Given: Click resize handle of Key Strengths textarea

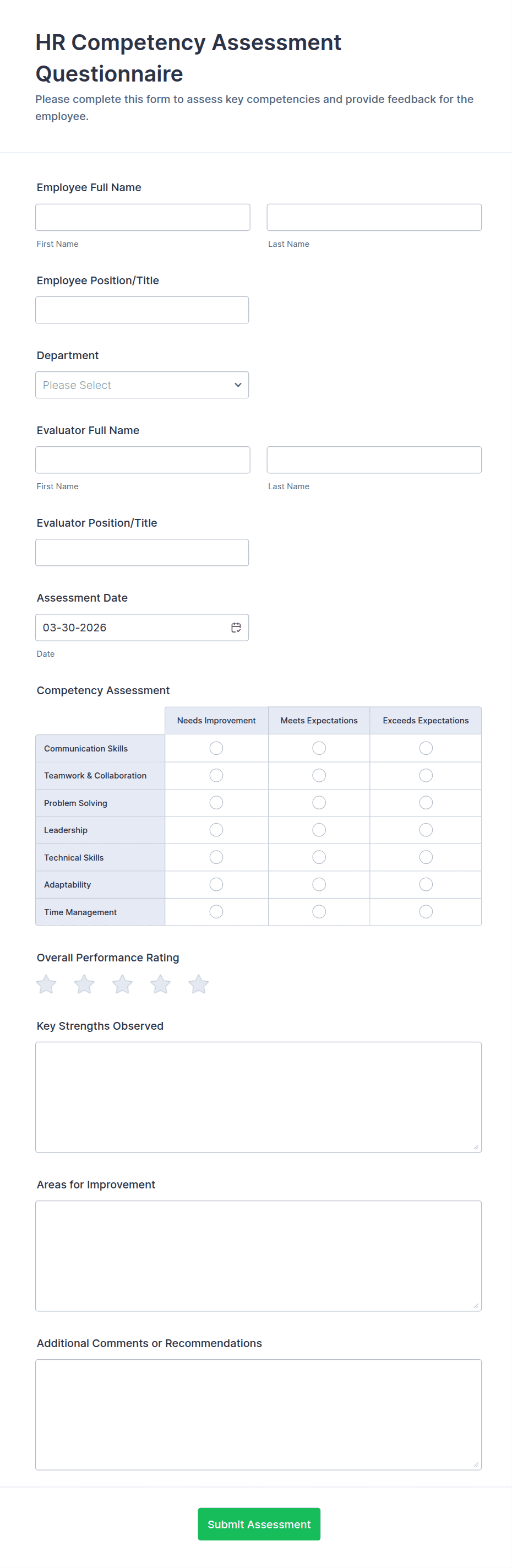Looking at the screenshot, I should [476, 1148].
